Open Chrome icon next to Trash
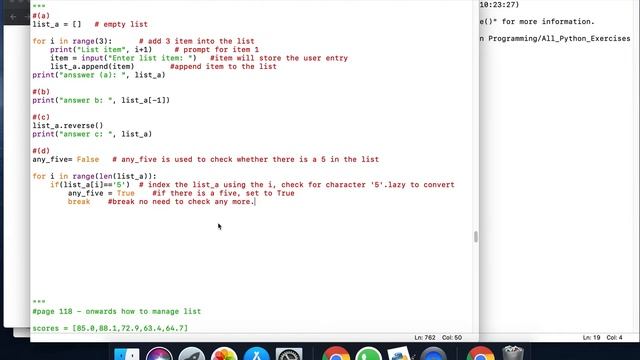Screen dimensions: 640x360 coord(480,354)
